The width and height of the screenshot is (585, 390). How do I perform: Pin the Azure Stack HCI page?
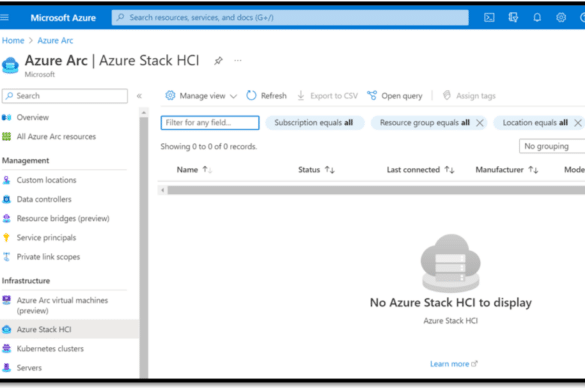click(218, 61)
